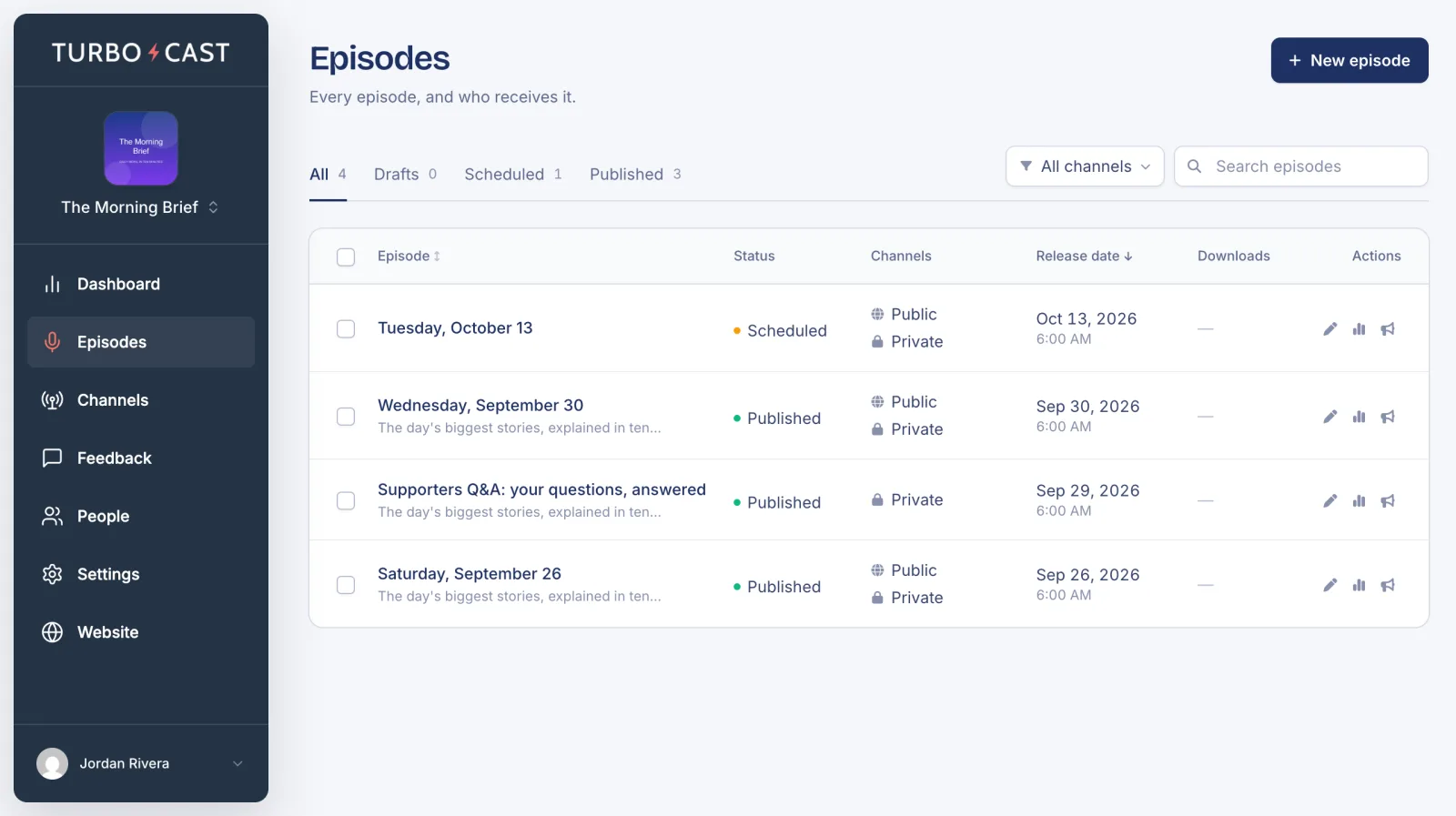This screenshot has height=816, width=1456.
Task: Open Supporters Q&A: your questions, answered
Action: click(541, 489)
